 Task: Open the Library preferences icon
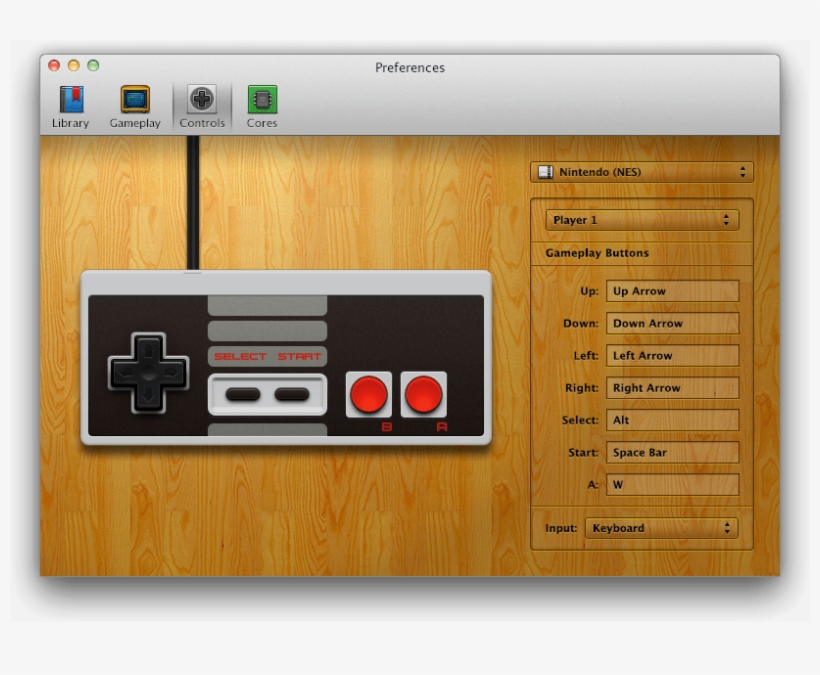point(69,103)
